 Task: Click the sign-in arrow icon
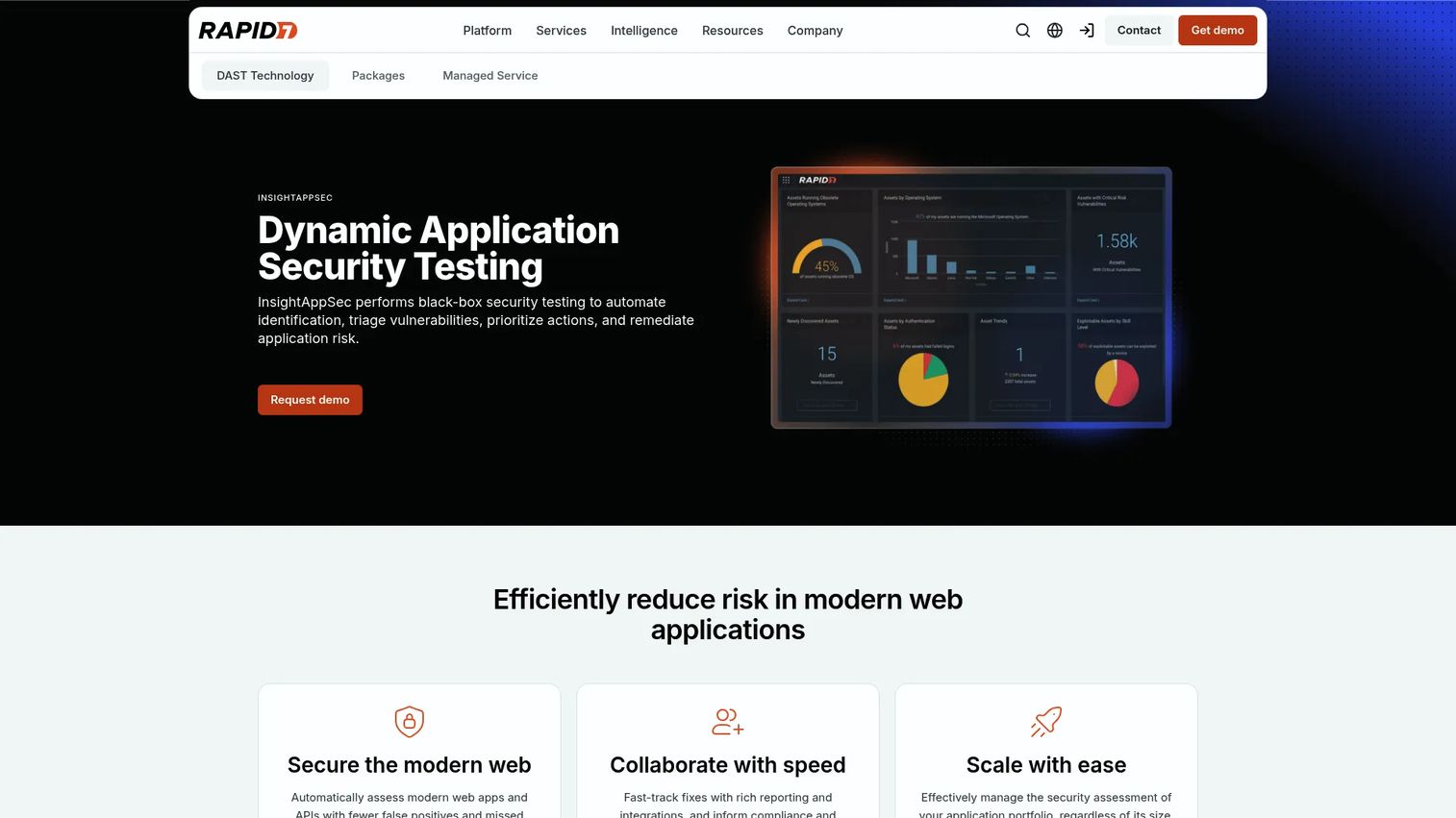[x=1087, y=31]
